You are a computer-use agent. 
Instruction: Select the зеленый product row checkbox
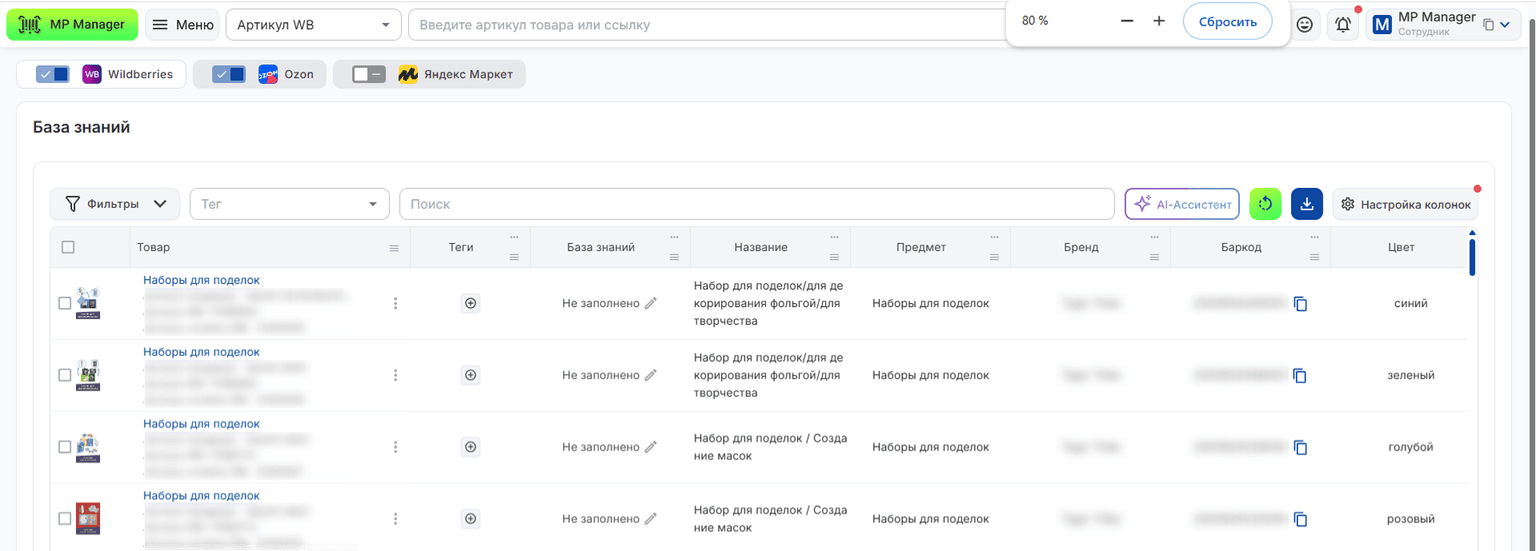pyautogui.click(x=65, y=375)
